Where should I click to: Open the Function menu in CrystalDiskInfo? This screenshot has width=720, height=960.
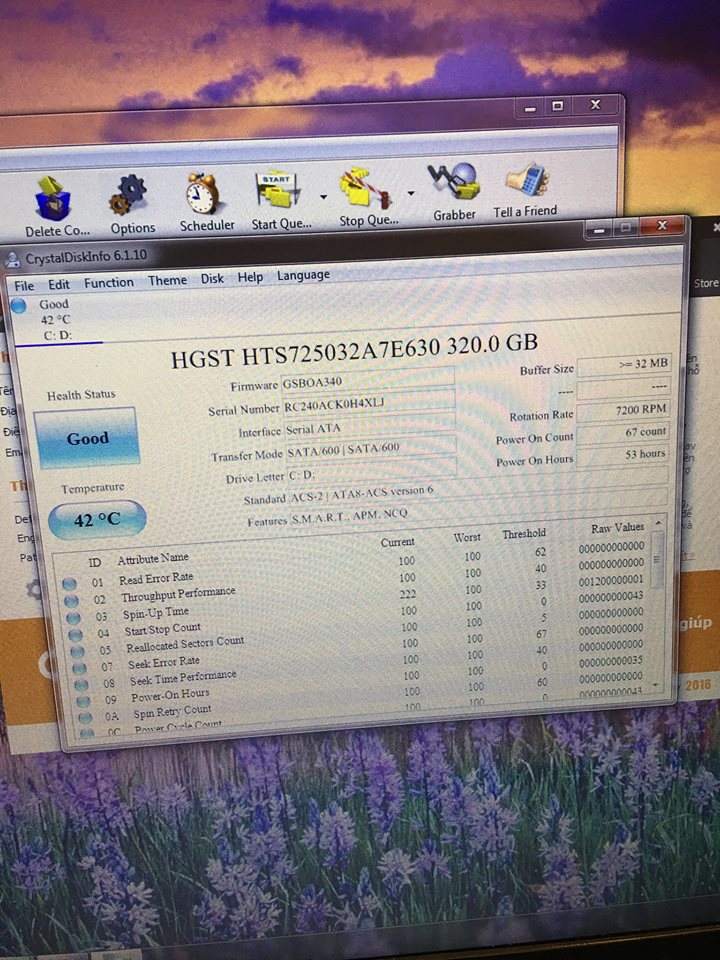coord(108,282)
